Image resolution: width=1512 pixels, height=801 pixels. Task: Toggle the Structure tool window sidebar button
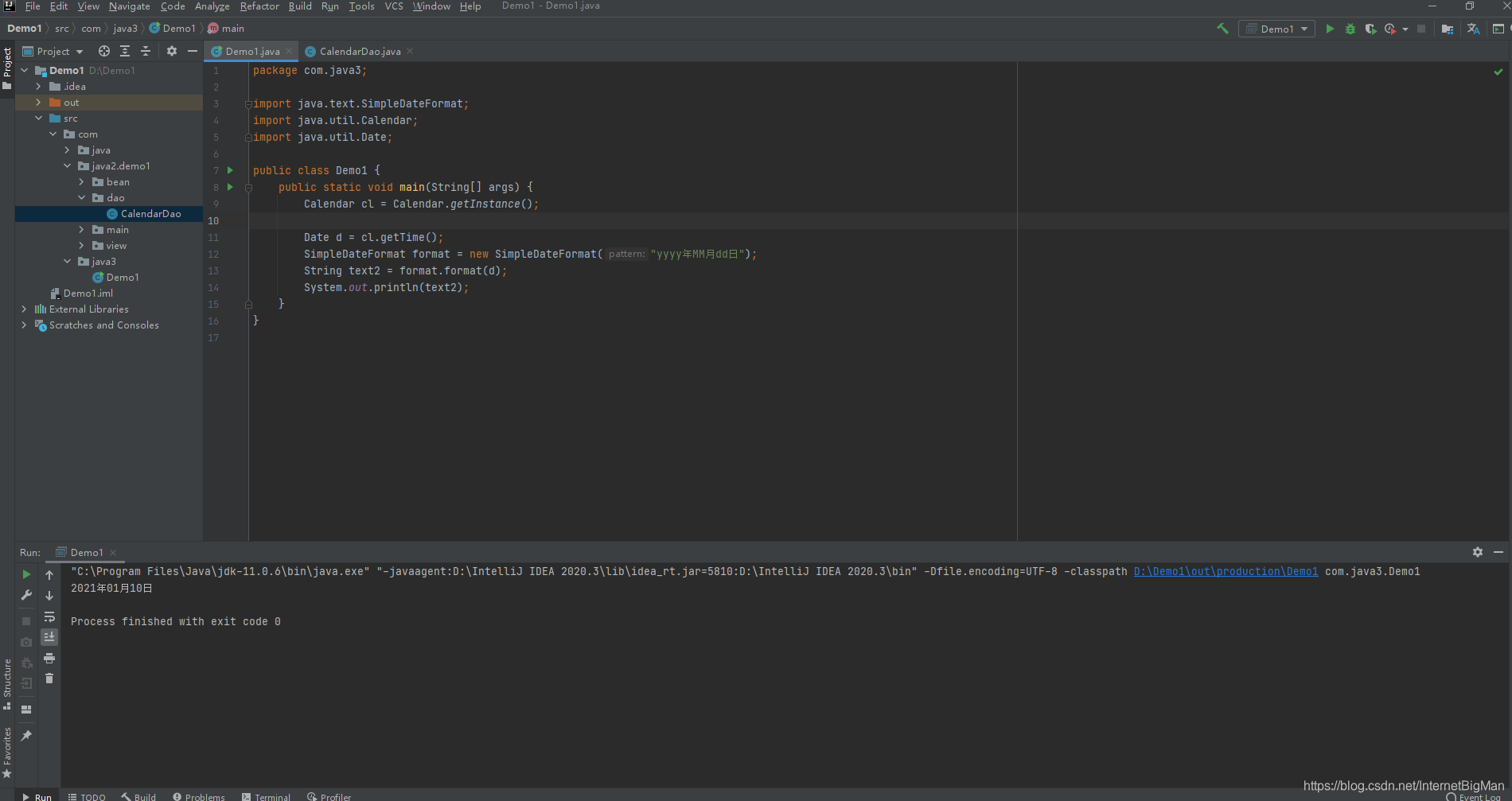coord(7,684)
